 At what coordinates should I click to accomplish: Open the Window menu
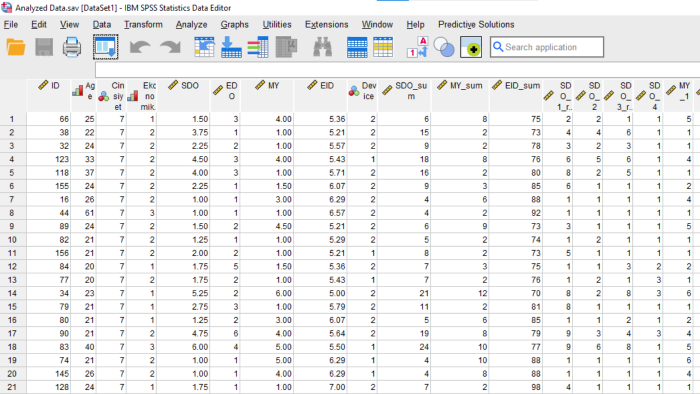coord(377,25)
